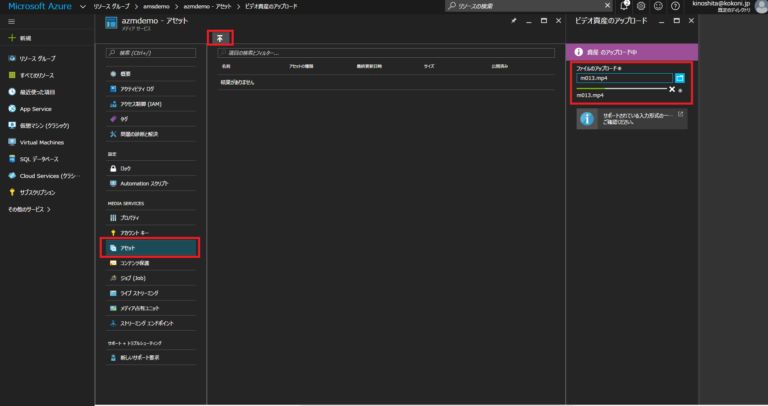Click the m013.mp4 file upload input
This screenshot has width=768, height=406.
(x=624, y=78)
